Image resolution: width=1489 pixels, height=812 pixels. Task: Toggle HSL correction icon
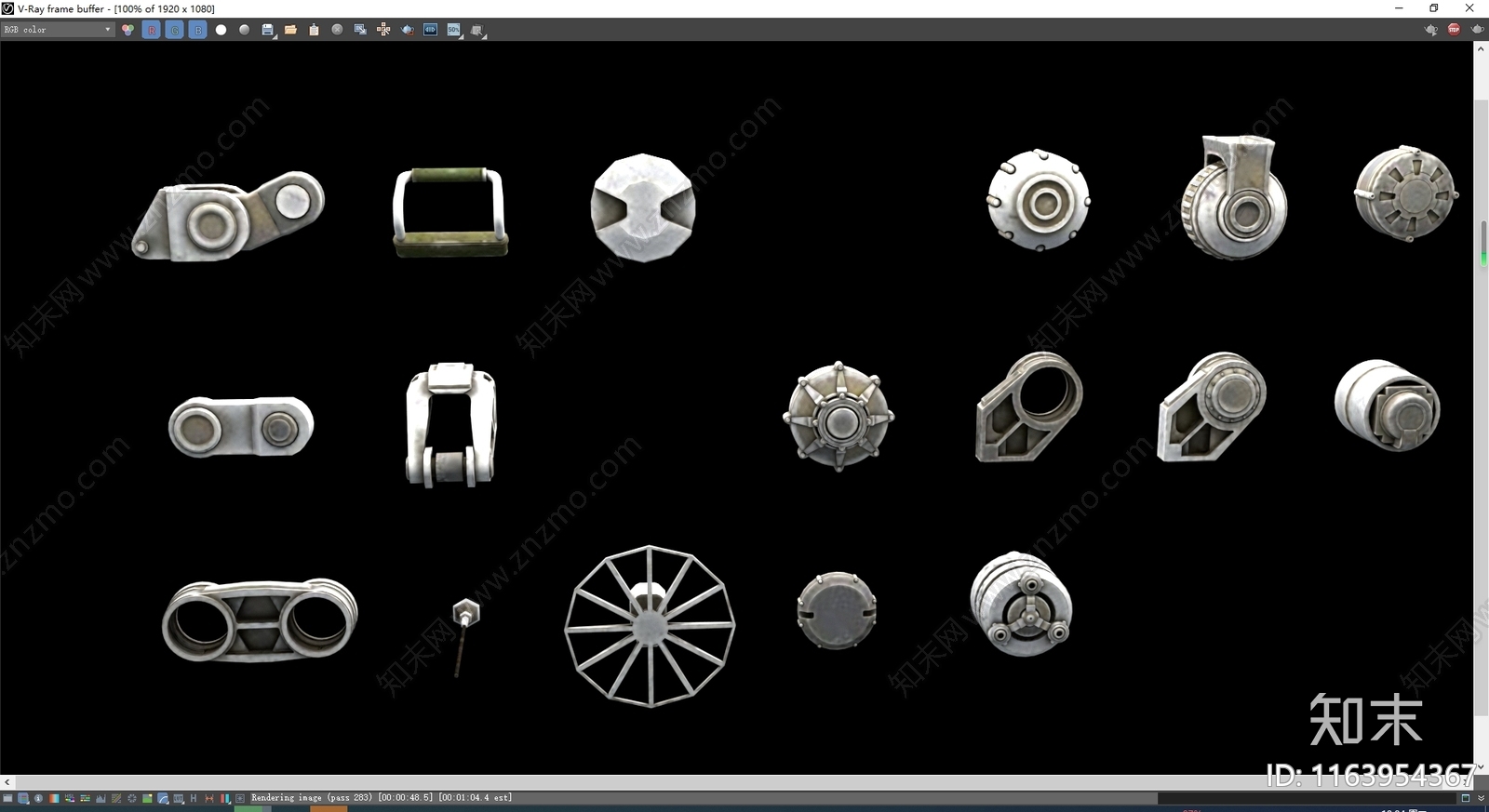(x=70, y=798)
